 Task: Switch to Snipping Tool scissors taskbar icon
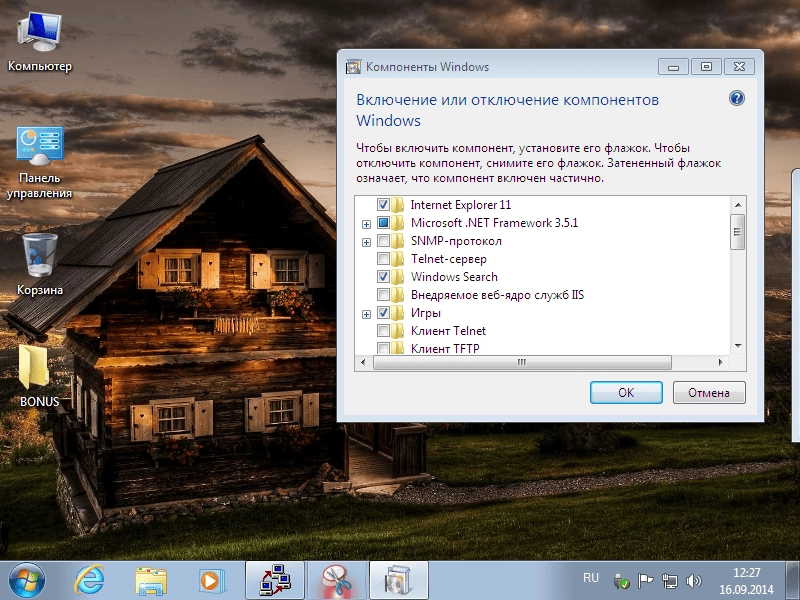(x=337, y=580)
